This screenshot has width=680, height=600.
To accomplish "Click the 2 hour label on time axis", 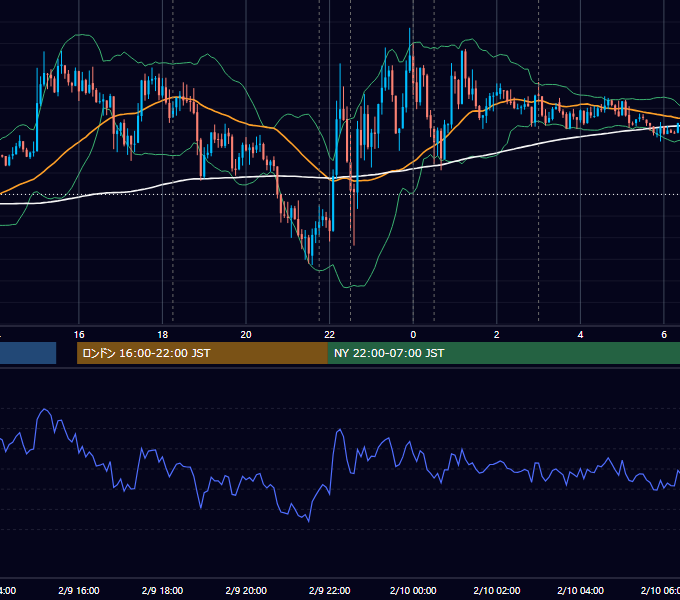I will pos(497,335).
